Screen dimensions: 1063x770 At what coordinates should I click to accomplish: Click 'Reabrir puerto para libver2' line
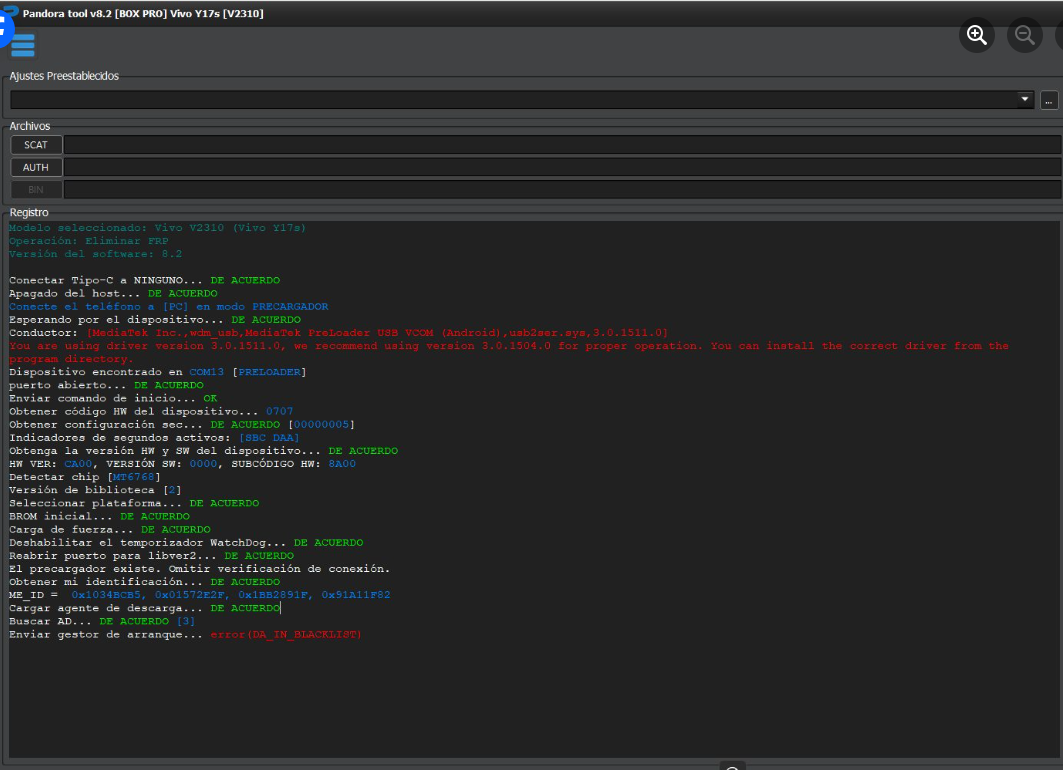(x=151, y=556)
